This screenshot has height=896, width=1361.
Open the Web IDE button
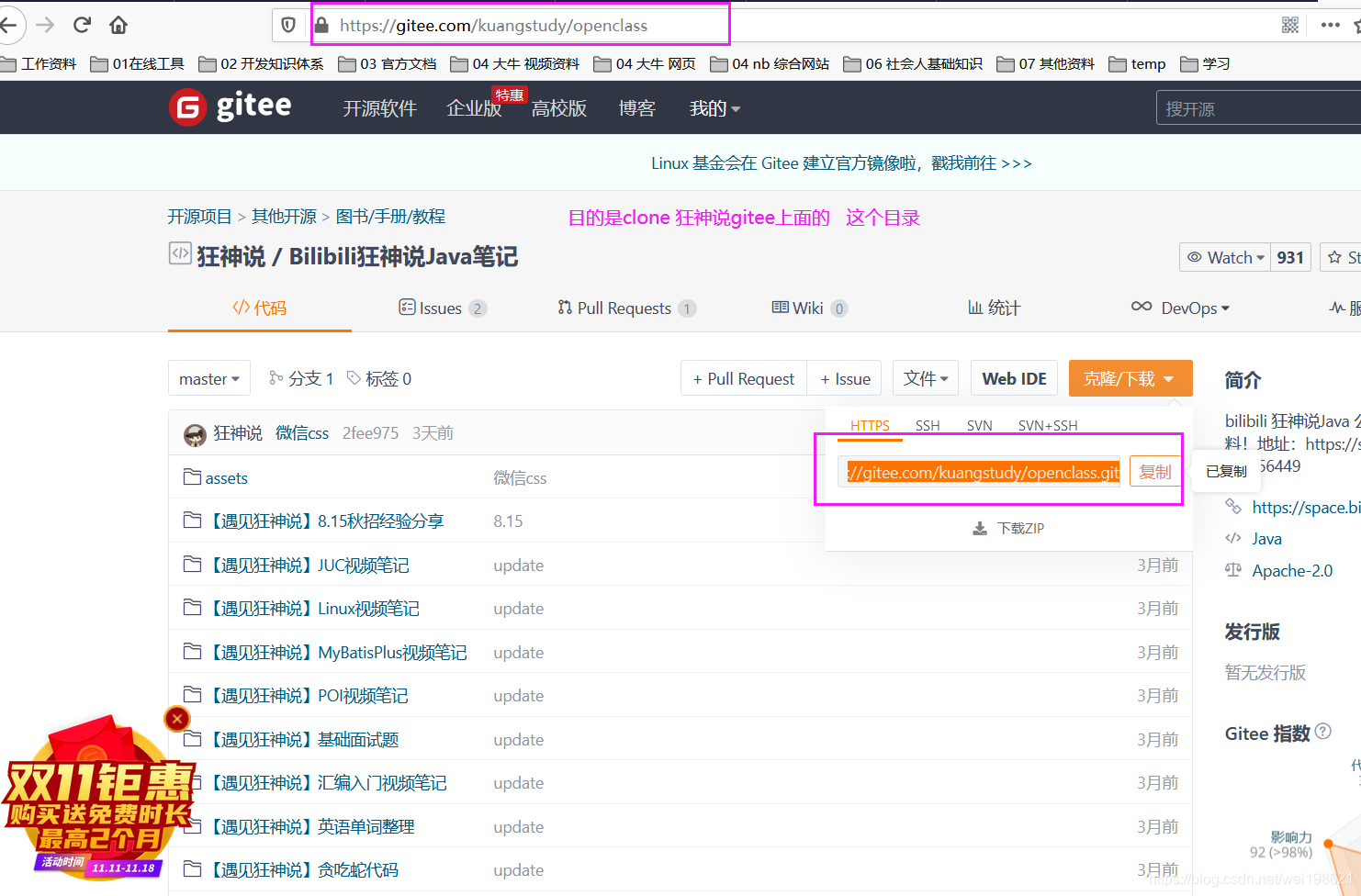(1014, 378)
